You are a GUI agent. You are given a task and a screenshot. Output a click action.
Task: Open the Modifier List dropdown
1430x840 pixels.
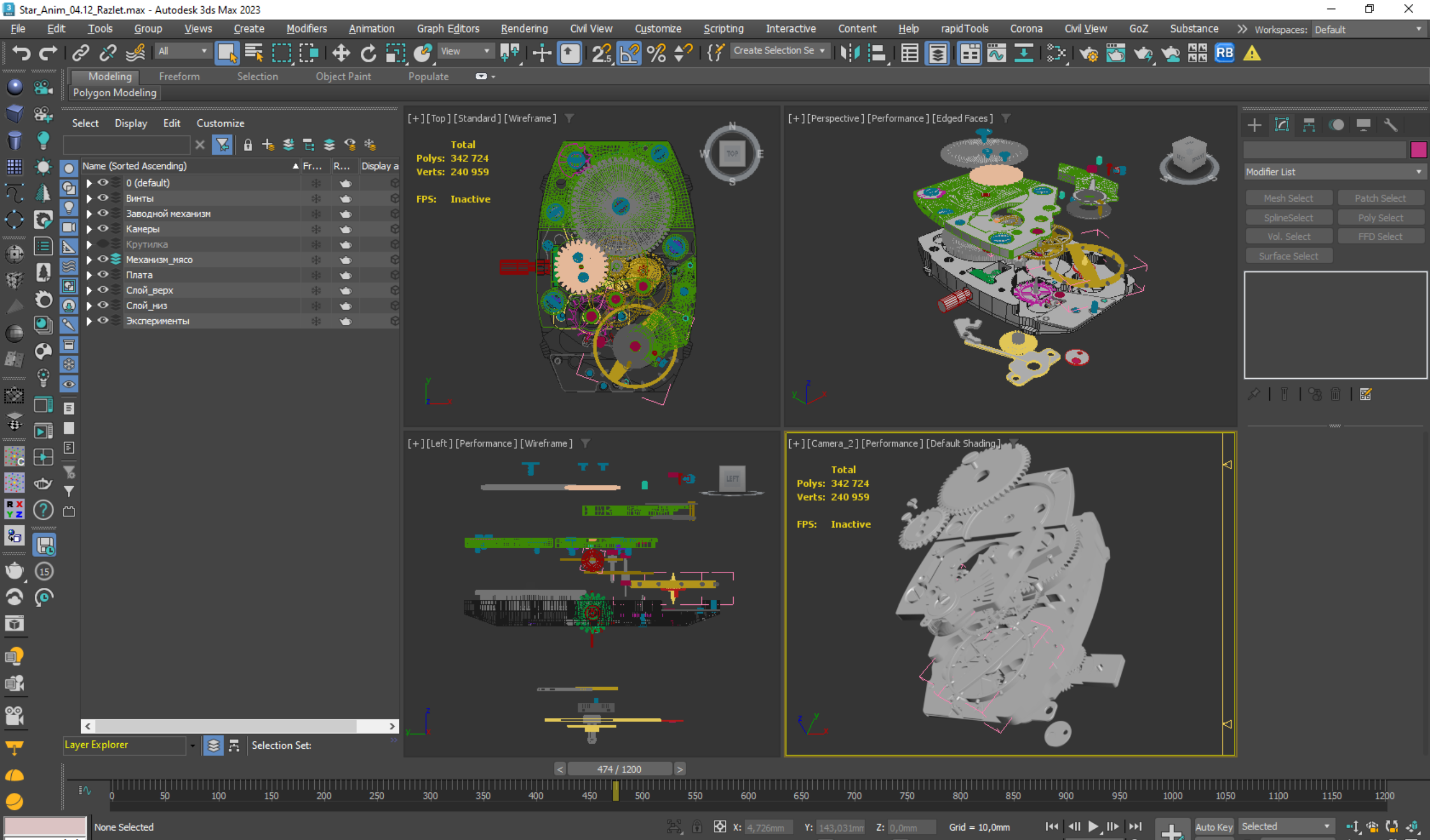click(1334, 171)
